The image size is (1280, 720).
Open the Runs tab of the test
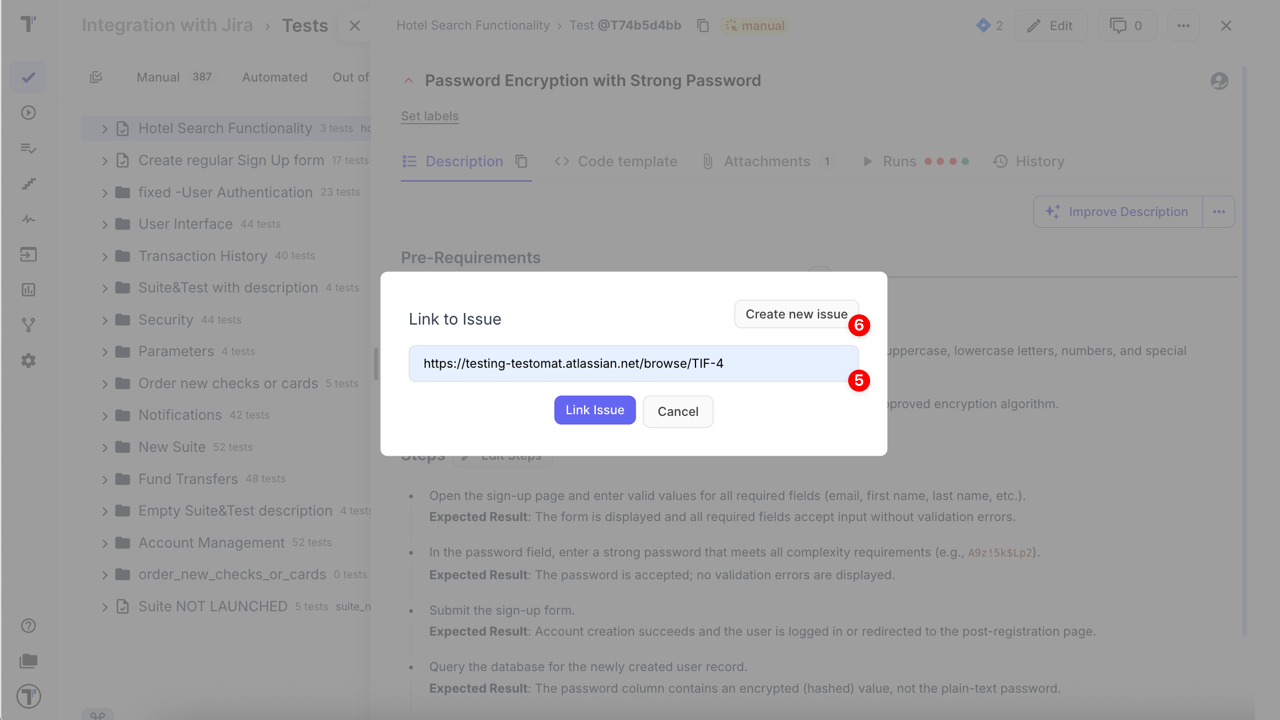tap(899, 160)
